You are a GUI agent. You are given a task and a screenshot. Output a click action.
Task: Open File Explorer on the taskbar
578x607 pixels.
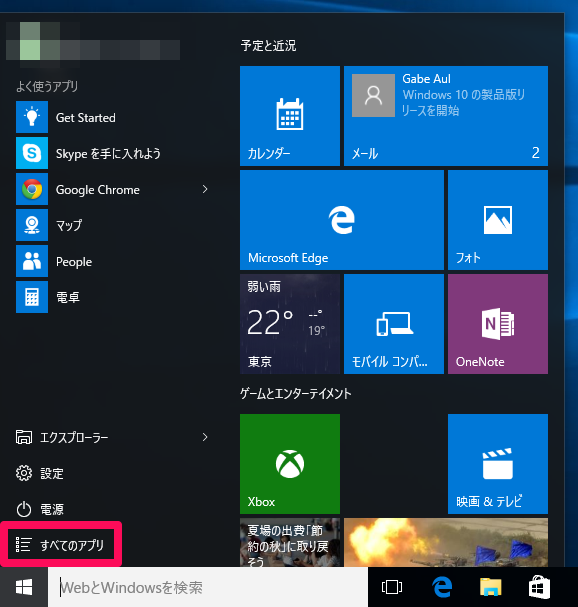coord(491,587)
